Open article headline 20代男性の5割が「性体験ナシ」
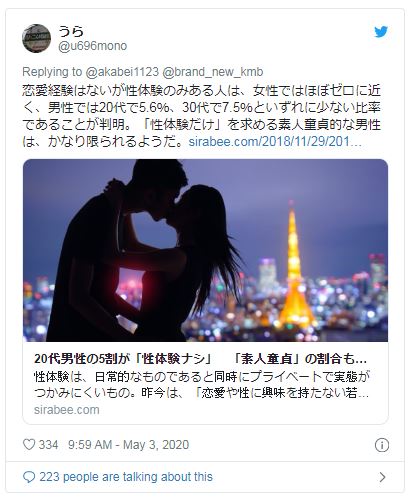 tap(200, 359)
